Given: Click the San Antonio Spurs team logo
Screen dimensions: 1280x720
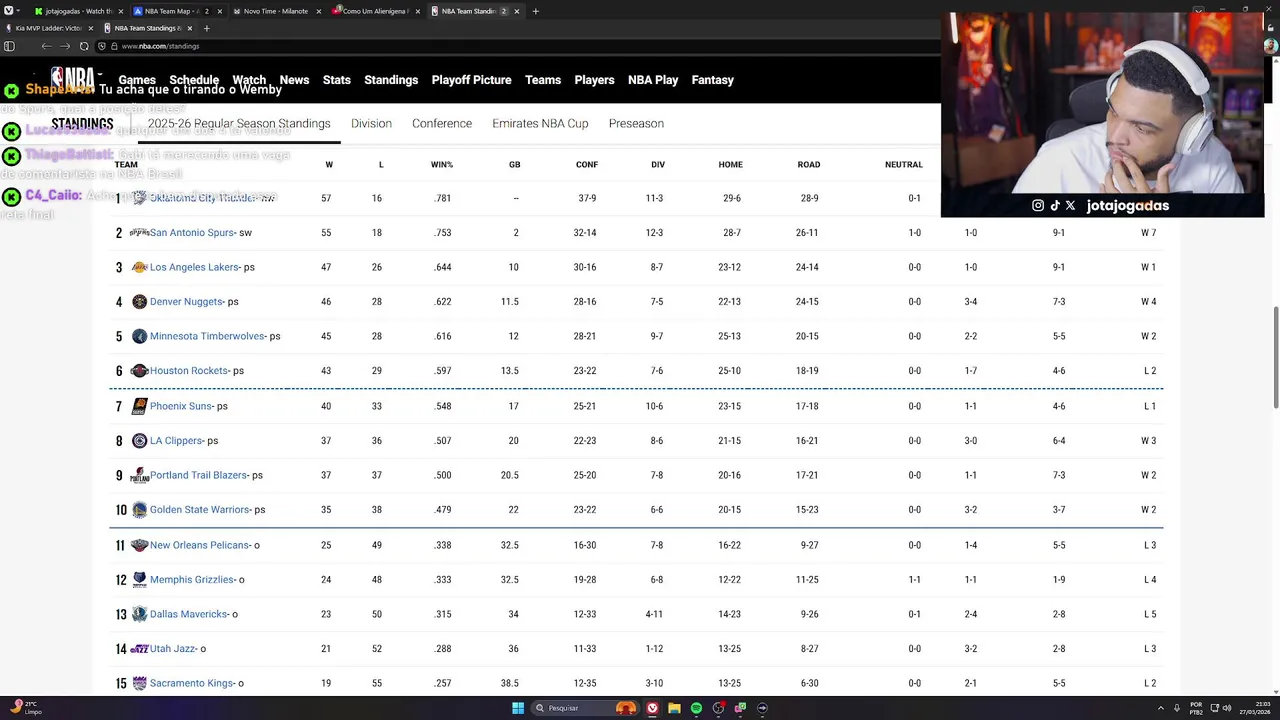Looking at the screenshot, I should click(139, 233).
